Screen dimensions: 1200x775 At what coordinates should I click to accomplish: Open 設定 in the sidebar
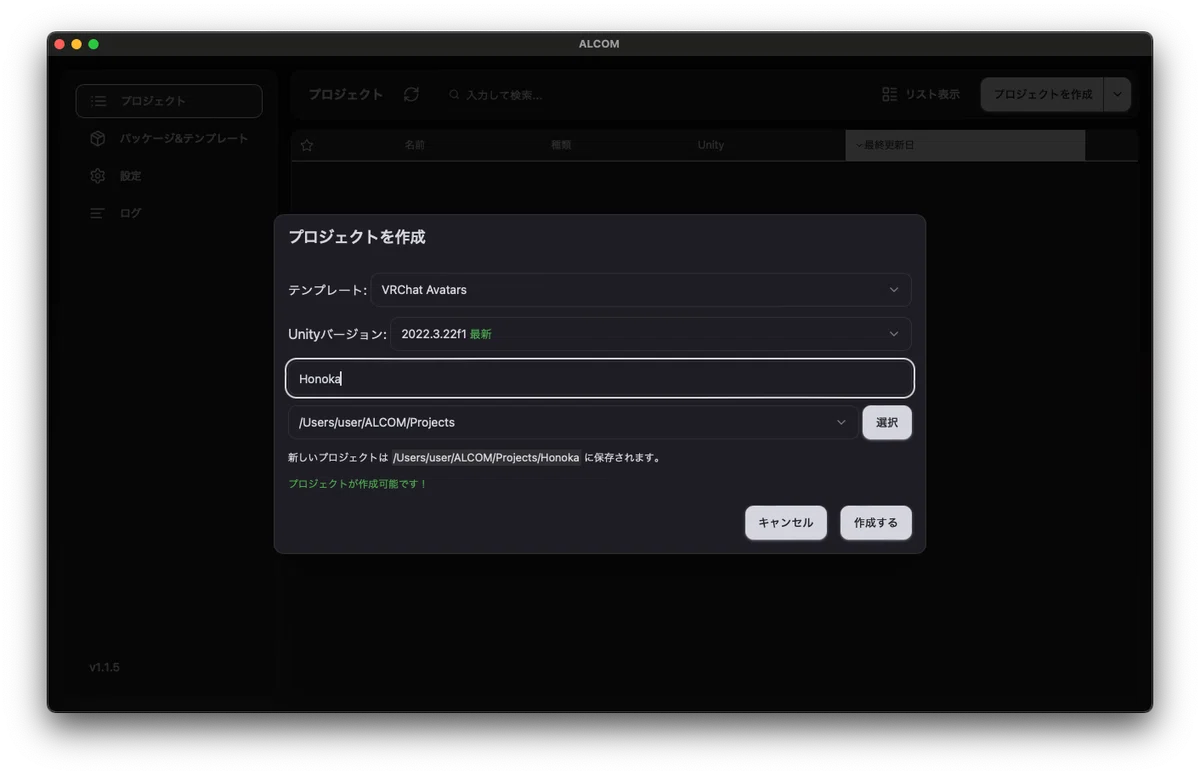(169, 176)
